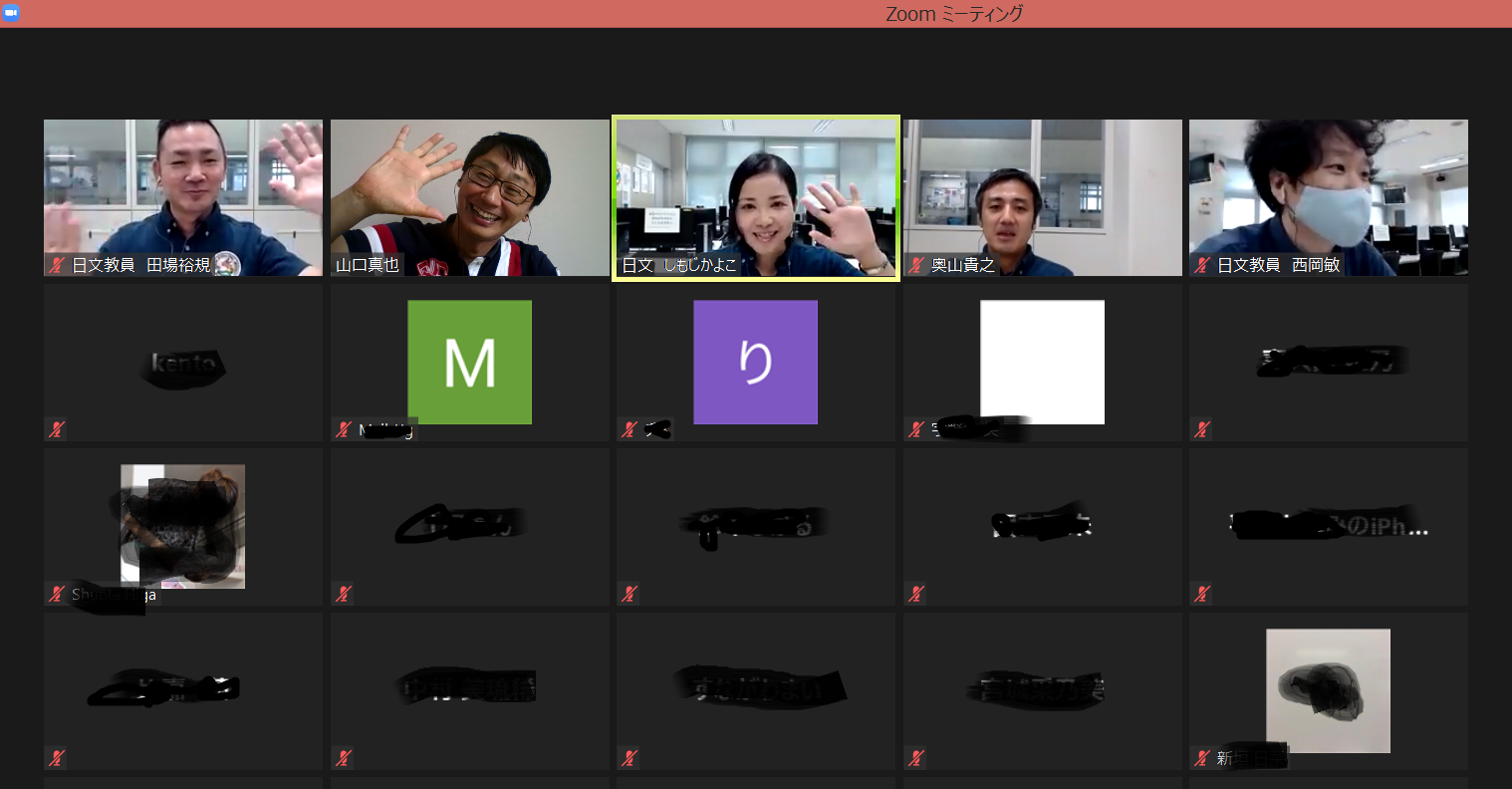
Task: Click the white blank profile avatar
Action: [x=1042, y=362]
